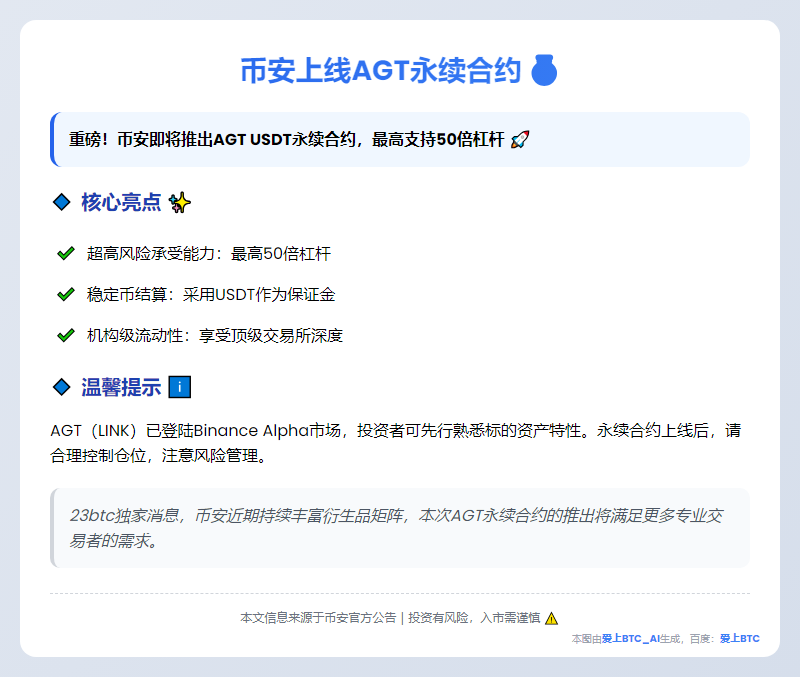
Task: Click the green checkmark beside 稳定币结算
Action: [66, 294]
